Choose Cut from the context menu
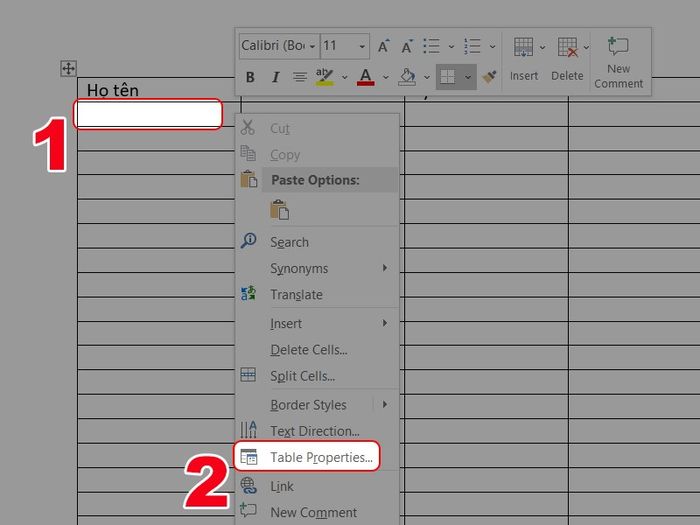Viewport: 700px width, 525px height. click(317, 129)
